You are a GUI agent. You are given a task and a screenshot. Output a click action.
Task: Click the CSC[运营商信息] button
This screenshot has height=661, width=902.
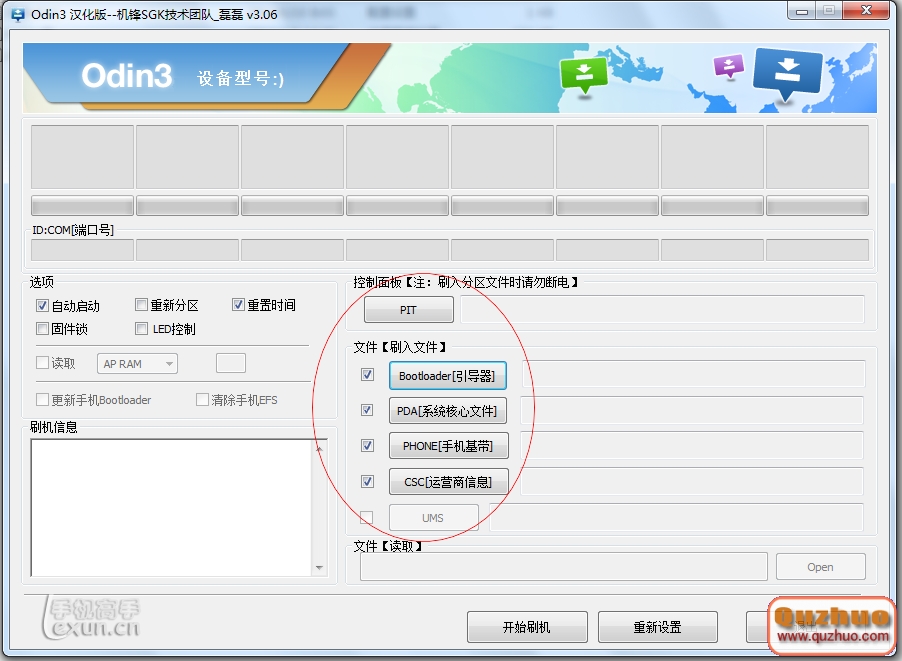449,482
